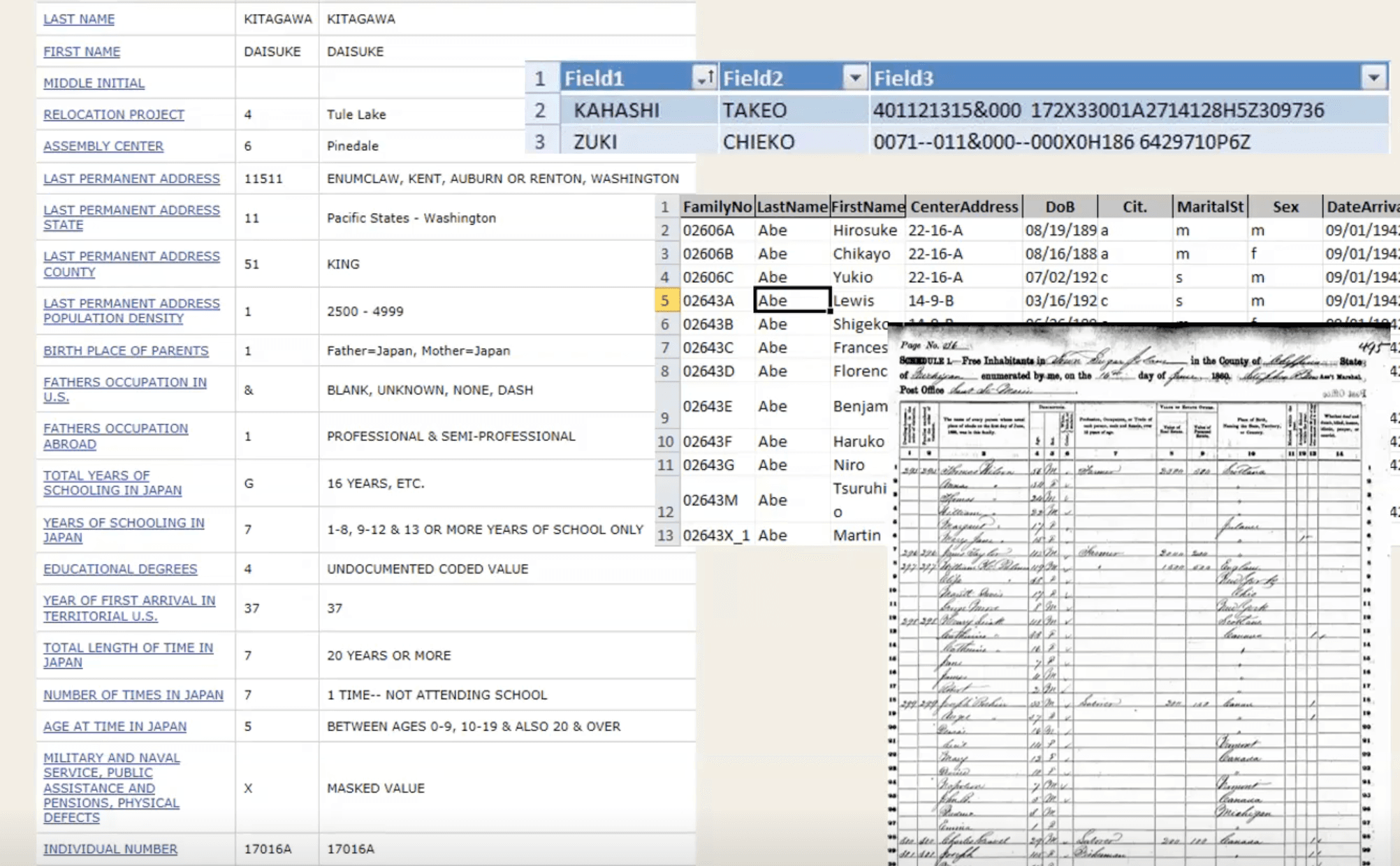Open the EDUCATIONAL DEGREES link
The width and height of the screenshot is (1400, 866).
(120, 568)
